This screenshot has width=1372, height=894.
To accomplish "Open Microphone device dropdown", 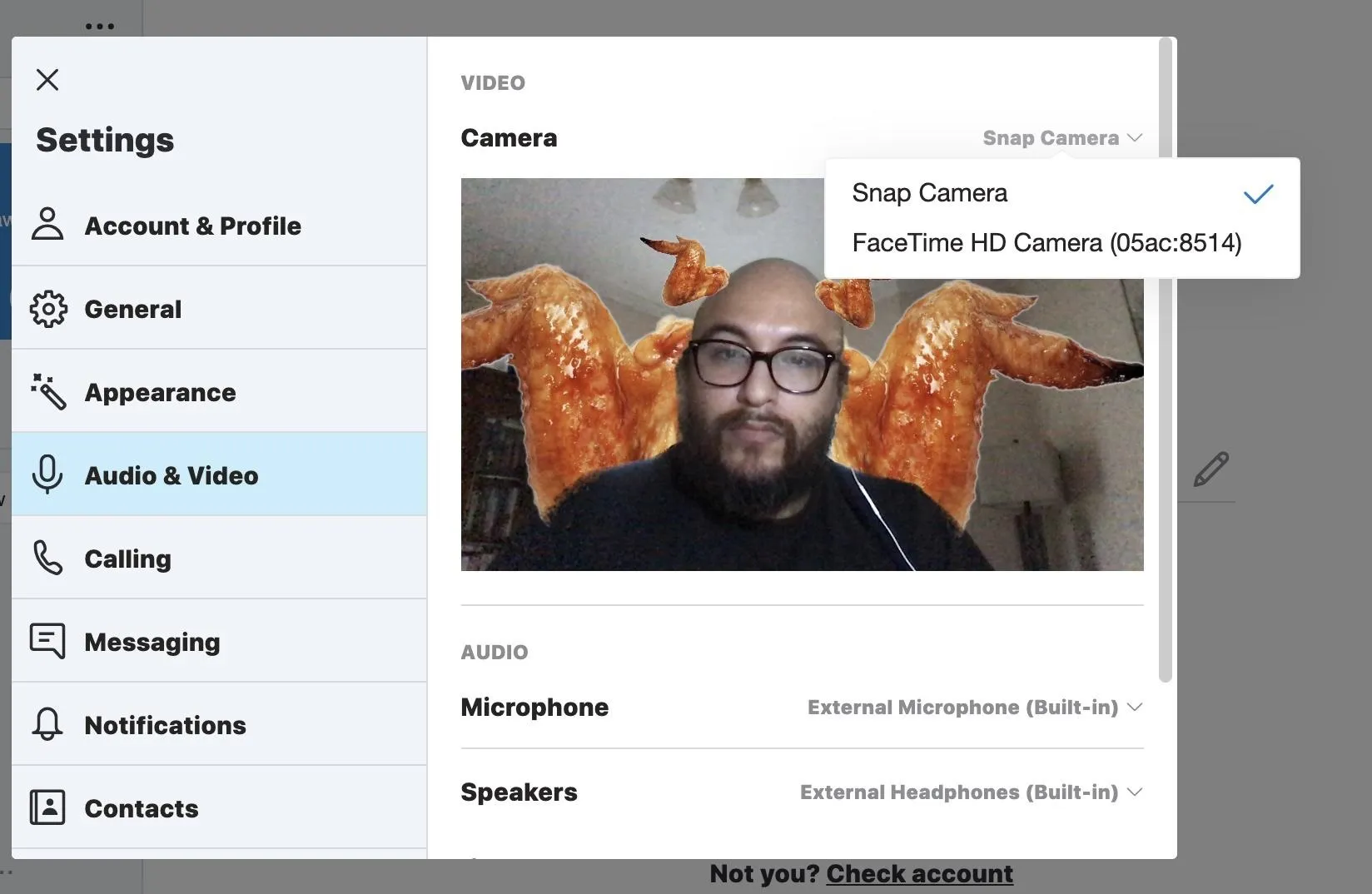I will (x=975, y=708).
